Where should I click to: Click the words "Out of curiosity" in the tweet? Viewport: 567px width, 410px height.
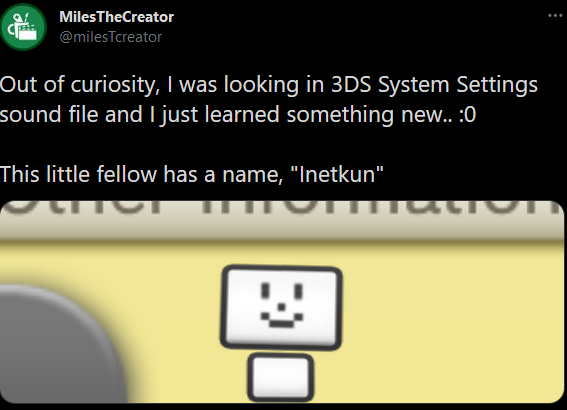pos(80,85)
